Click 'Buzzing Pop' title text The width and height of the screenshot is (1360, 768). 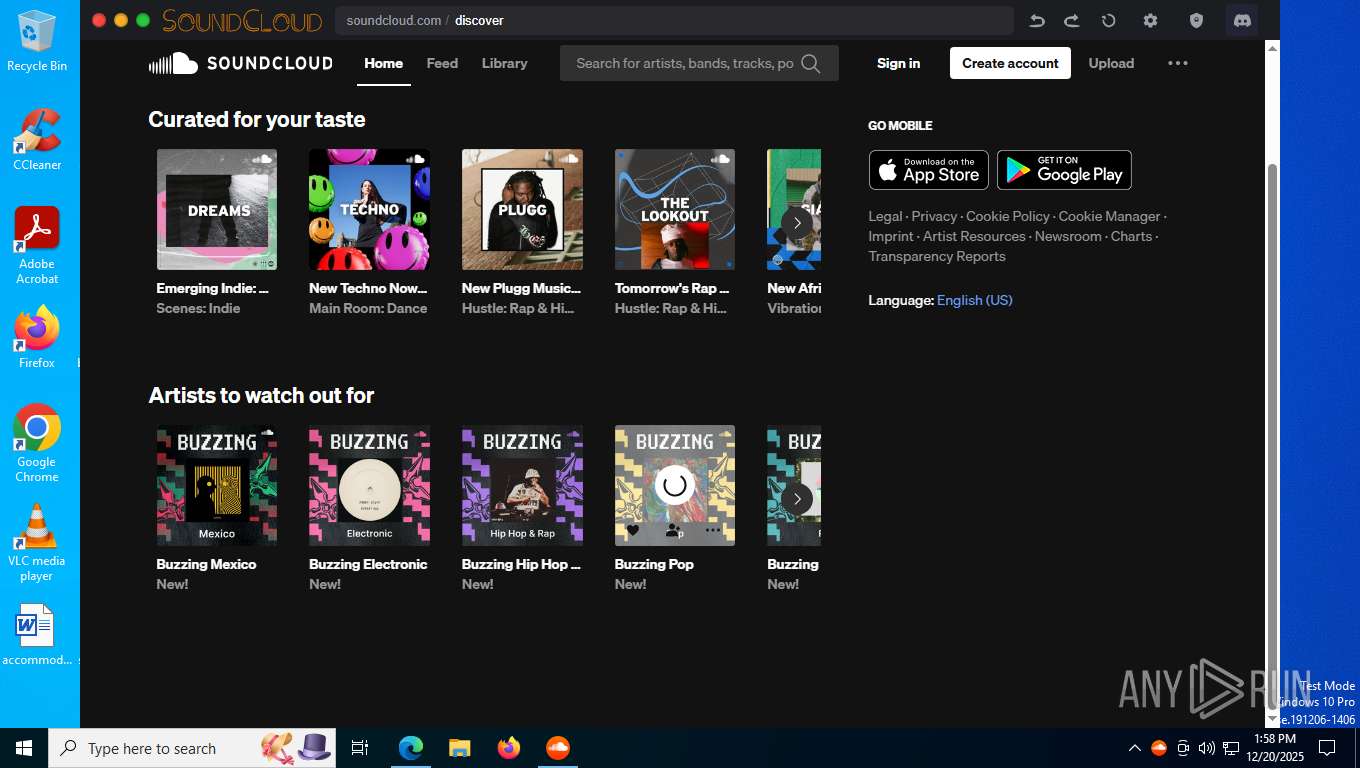(x=654, y=564)
